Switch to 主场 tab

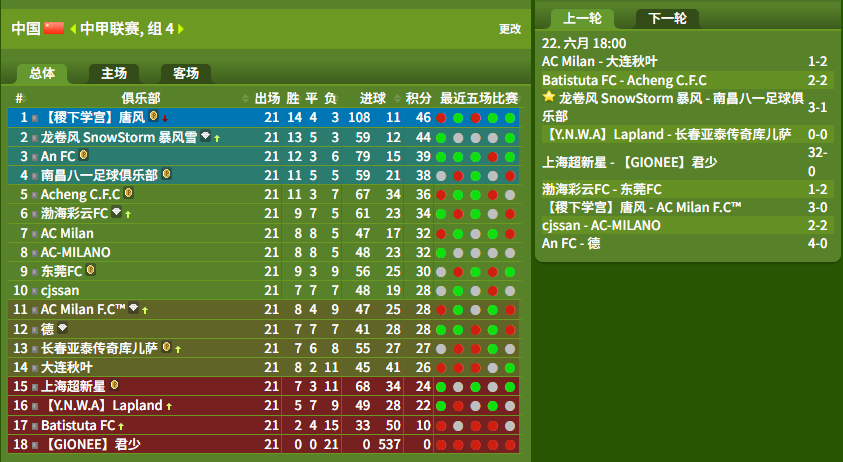pyautogui.click(x=114, y=73)
